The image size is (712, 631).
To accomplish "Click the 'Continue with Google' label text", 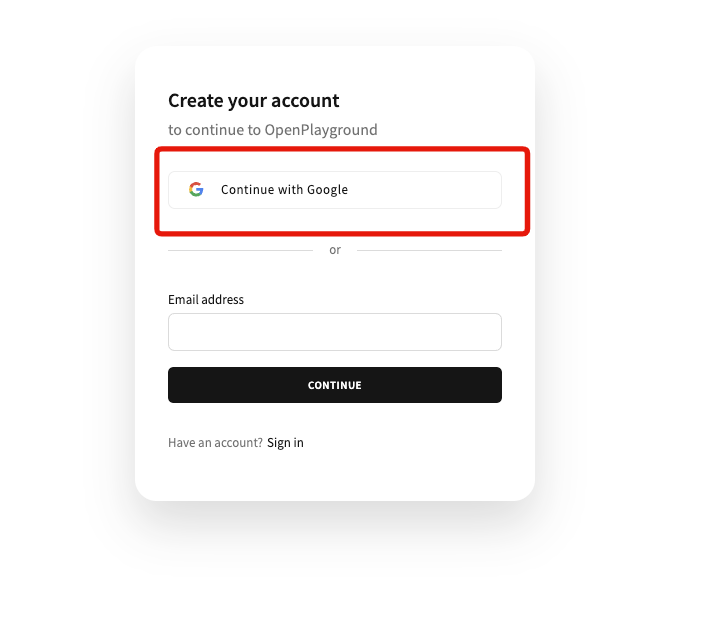I will point(284,190).
